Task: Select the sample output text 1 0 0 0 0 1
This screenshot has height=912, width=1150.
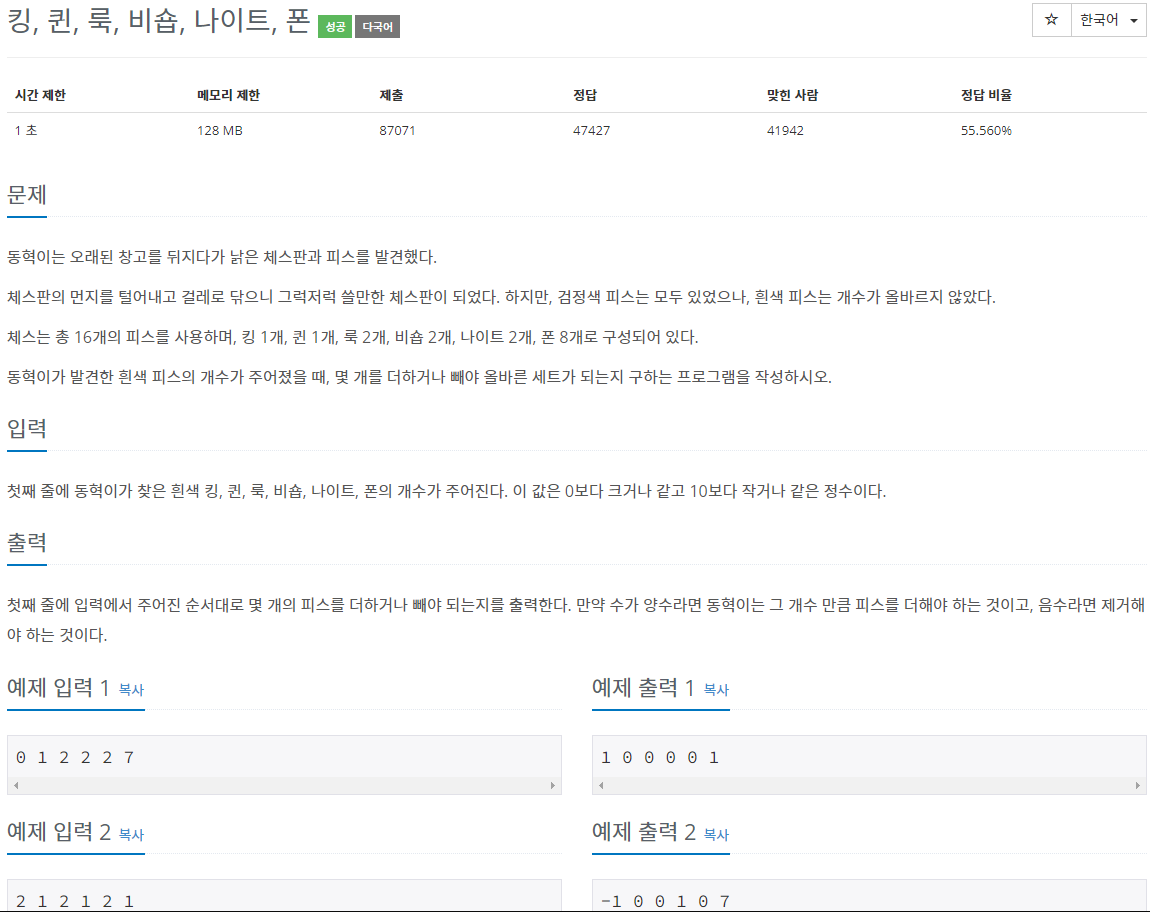Action: 658,757
